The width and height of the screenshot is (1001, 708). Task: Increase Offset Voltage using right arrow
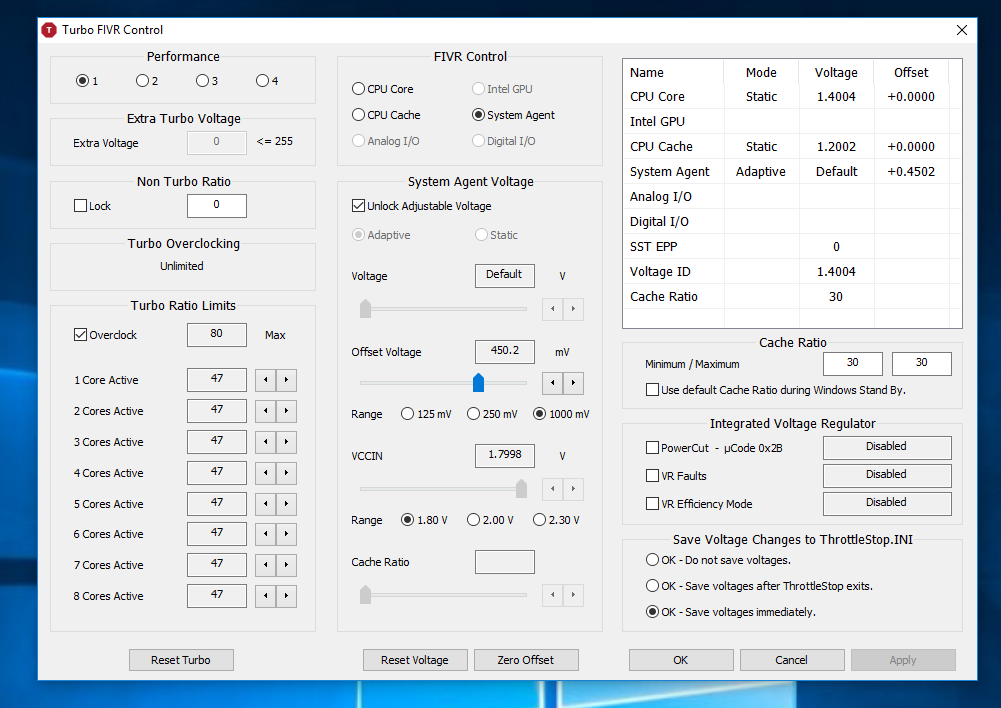(573, 383)
